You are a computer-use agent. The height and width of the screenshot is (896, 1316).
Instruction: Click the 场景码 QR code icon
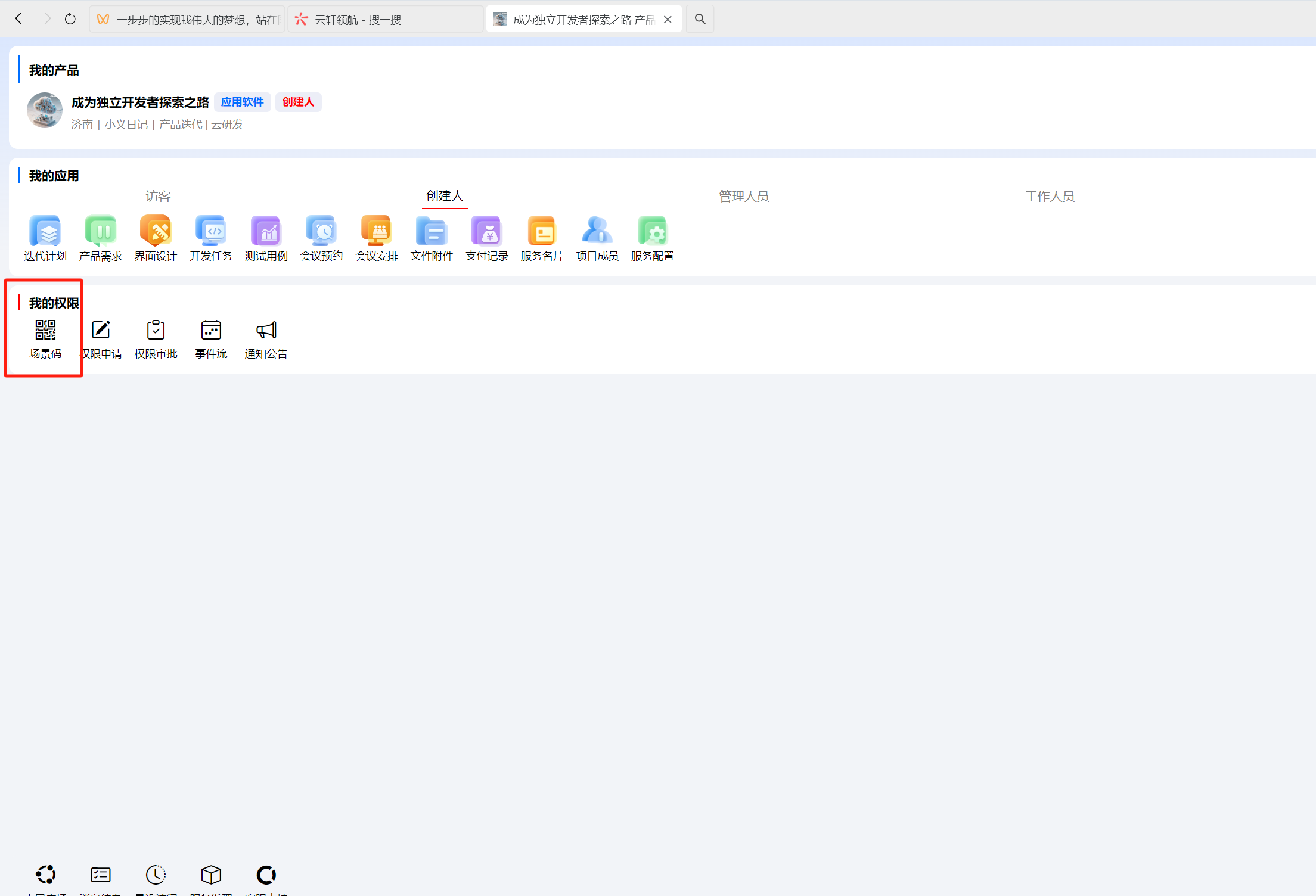pyautogui.click(x=45, y=330)
